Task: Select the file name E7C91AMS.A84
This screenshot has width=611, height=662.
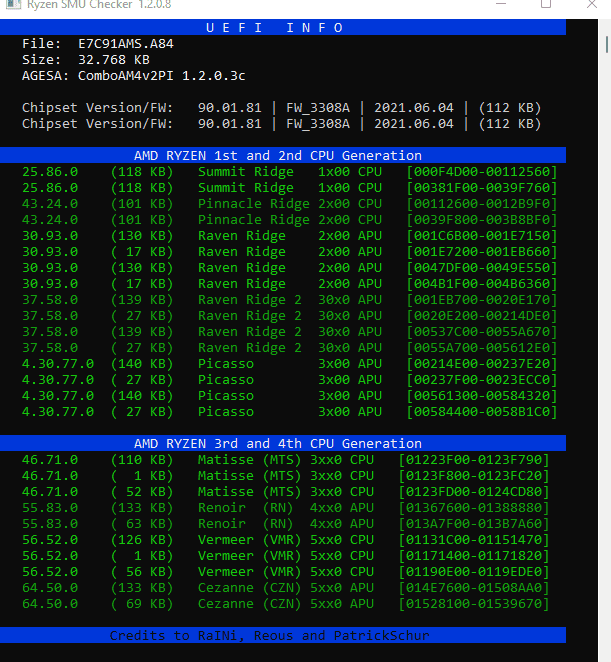Action: [x=126, y=43]
